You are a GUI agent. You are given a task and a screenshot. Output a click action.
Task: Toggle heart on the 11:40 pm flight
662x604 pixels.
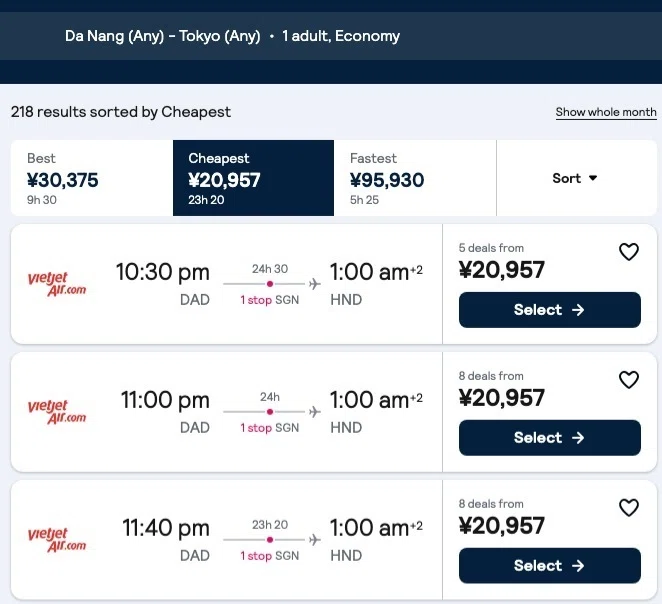point(629,508)
